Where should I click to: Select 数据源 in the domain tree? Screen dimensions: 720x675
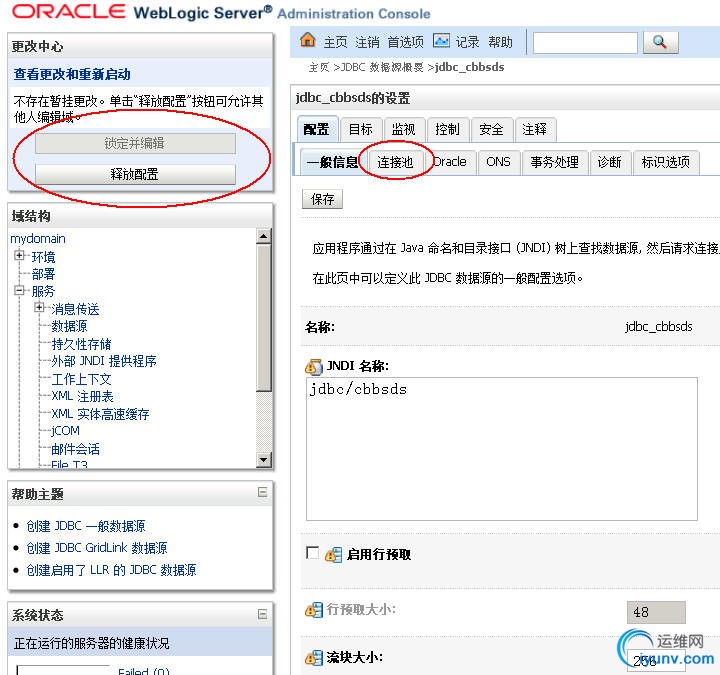(x=69, y=326)
